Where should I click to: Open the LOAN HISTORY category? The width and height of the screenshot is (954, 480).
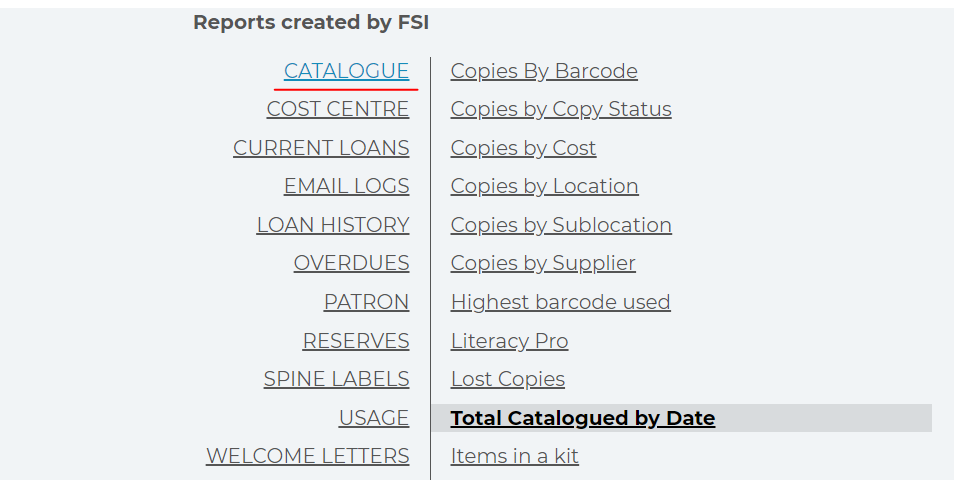(333, 225)
